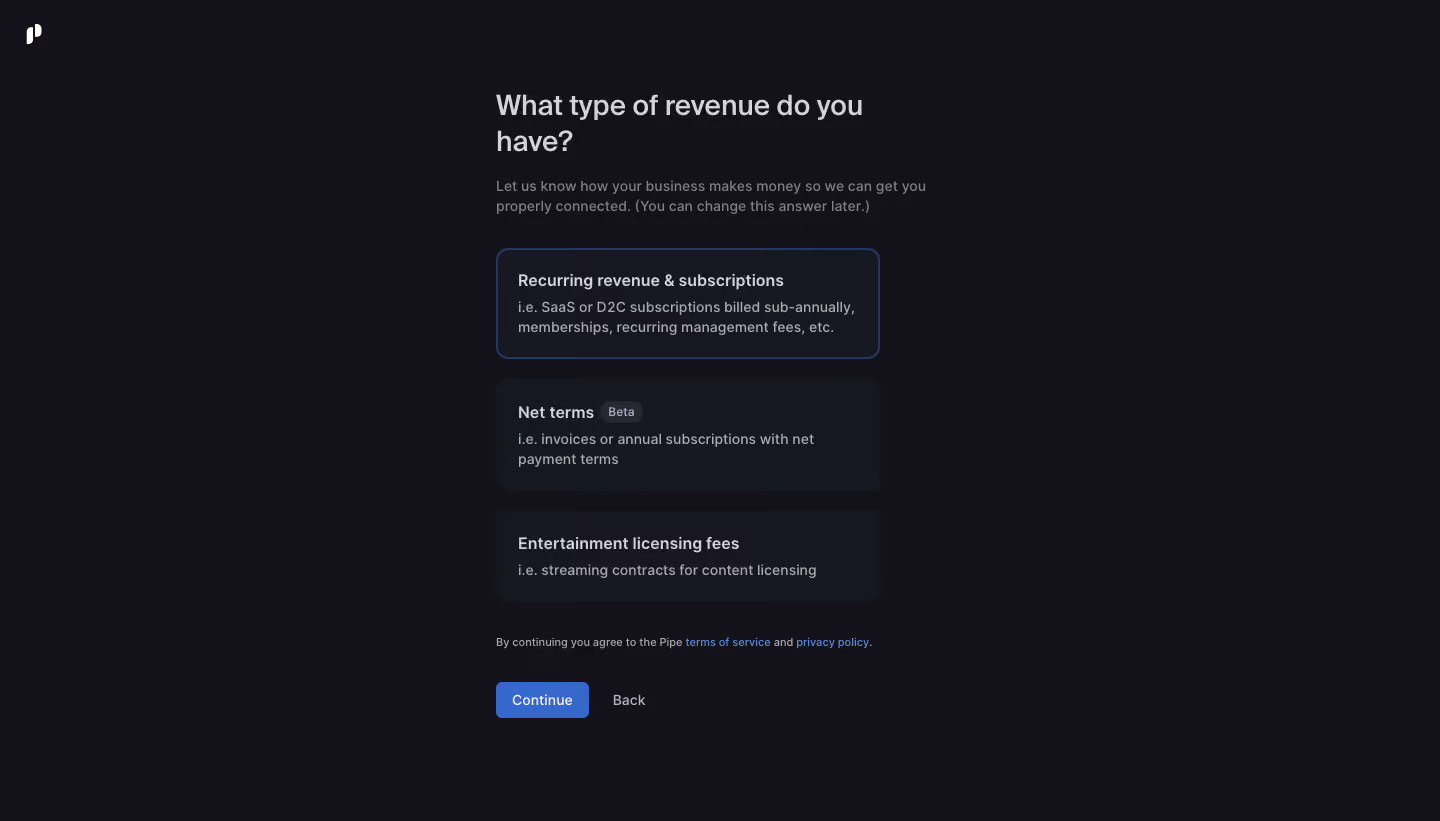Click the text "Let us know how your business makes money"
This screenshot has width=1440, height=821.
[649, 186]
